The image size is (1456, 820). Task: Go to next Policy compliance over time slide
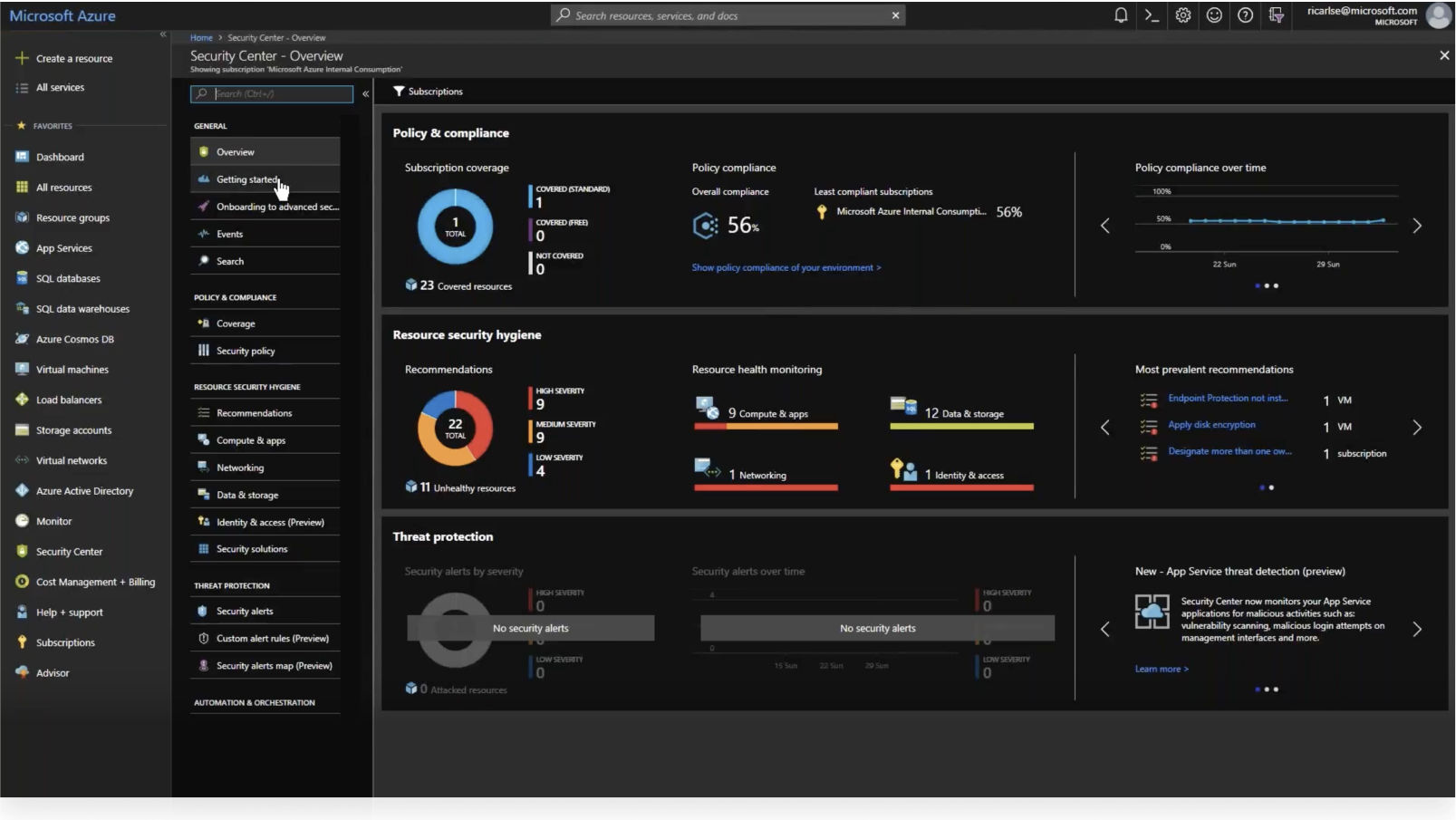[x=1417, y=226]
